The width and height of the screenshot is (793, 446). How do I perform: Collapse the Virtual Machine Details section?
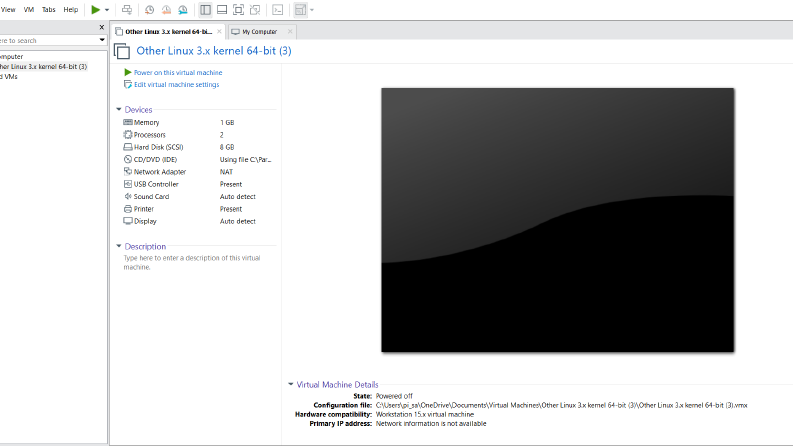pos(291,384)
